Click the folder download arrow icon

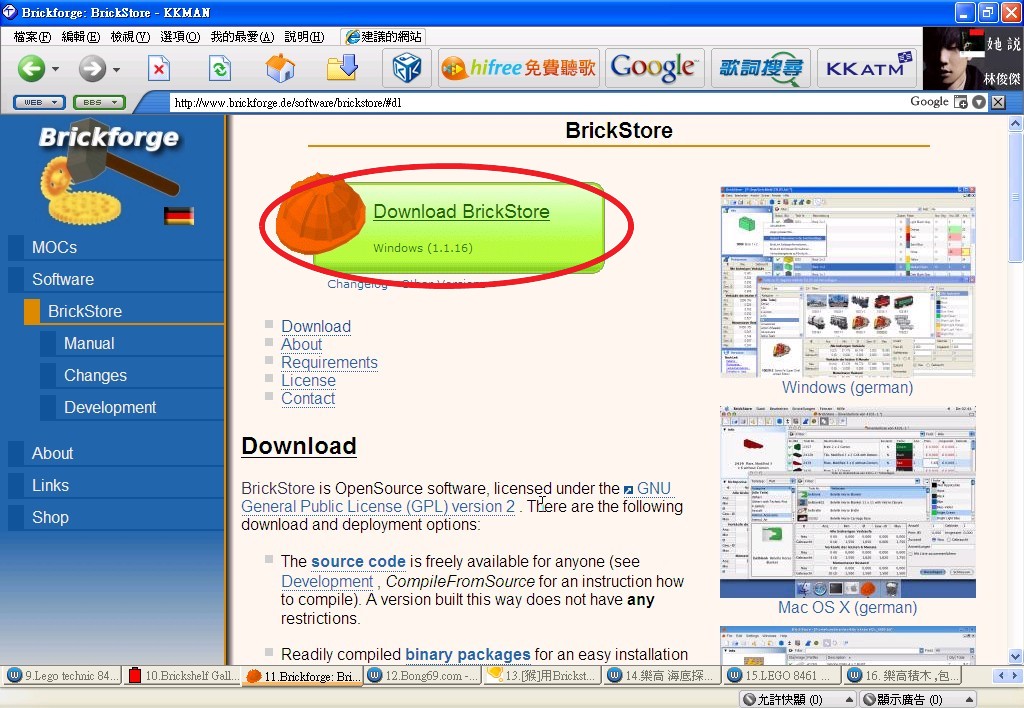[342, 67]
